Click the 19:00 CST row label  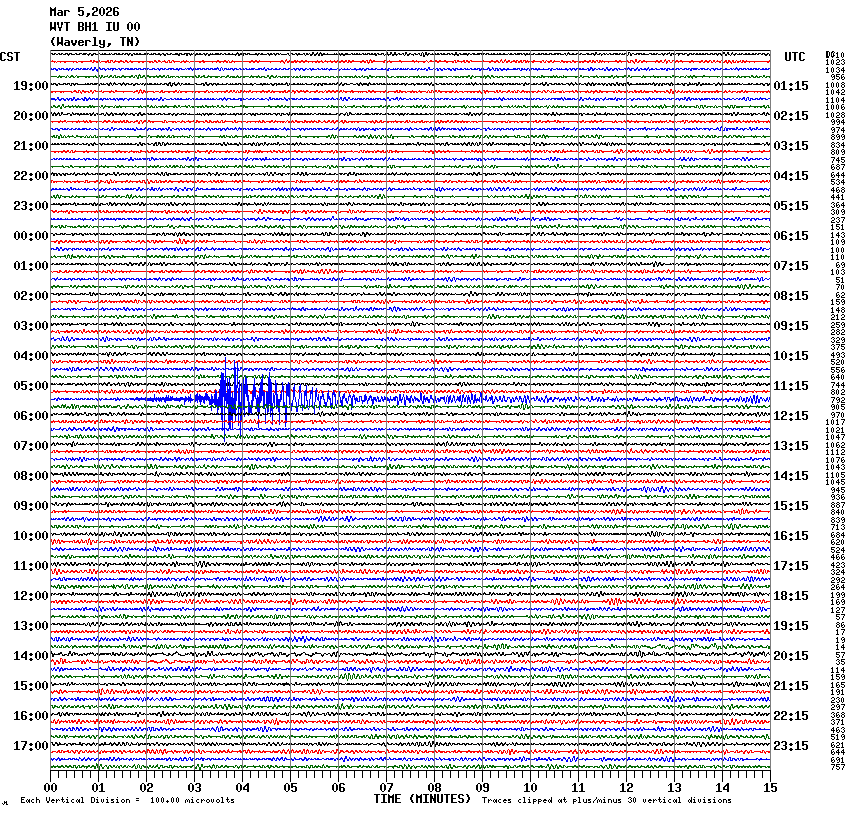[31, 86]
